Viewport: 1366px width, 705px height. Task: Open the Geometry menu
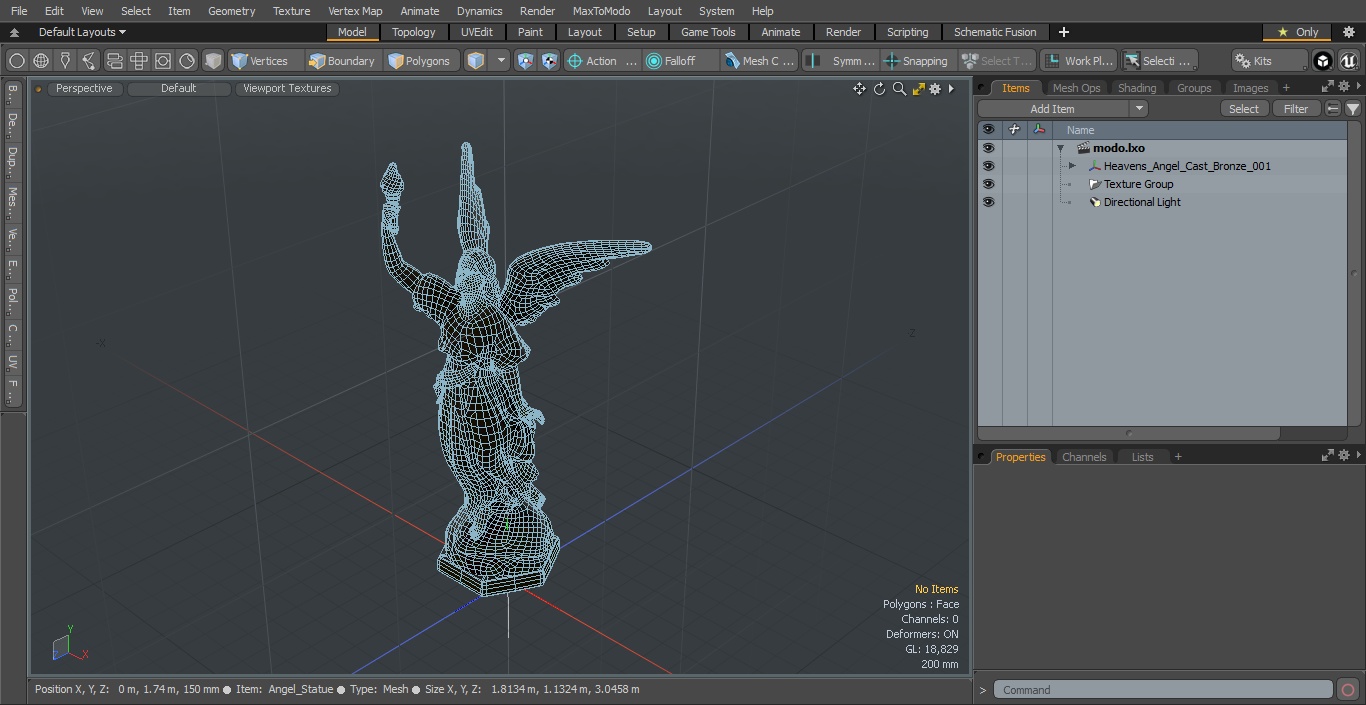tap(231, 11)
